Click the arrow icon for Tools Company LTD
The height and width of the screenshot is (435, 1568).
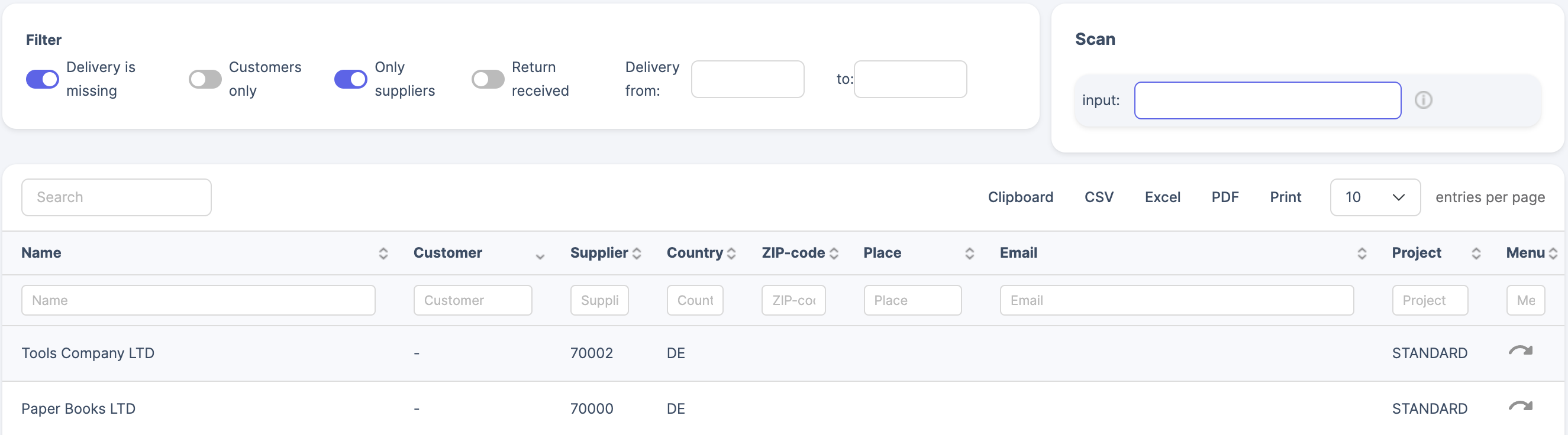pos(1520,351)
